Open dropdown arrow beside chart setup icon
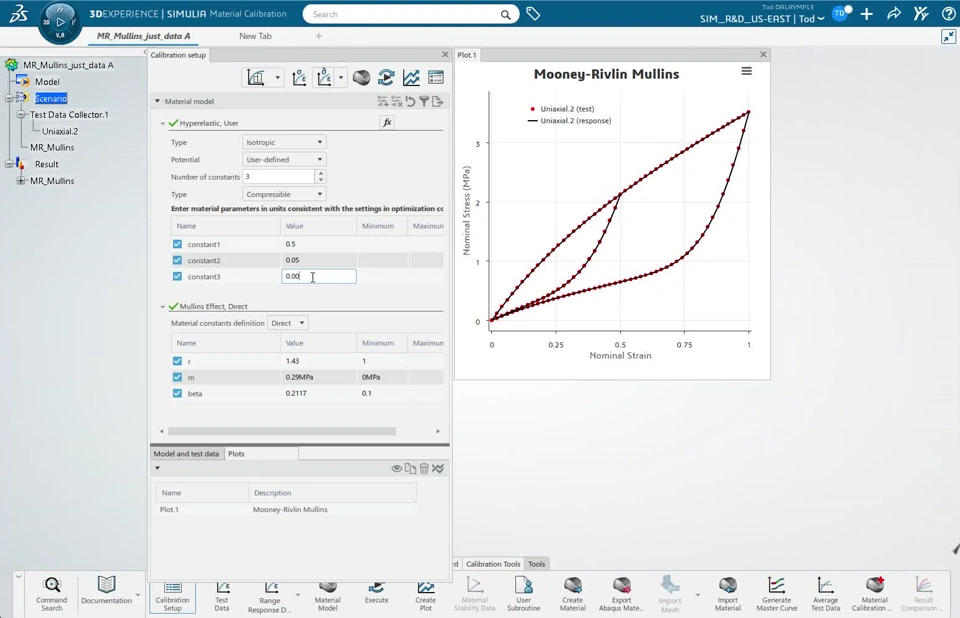This screenshot has width=960, height=618. [277, 78]
